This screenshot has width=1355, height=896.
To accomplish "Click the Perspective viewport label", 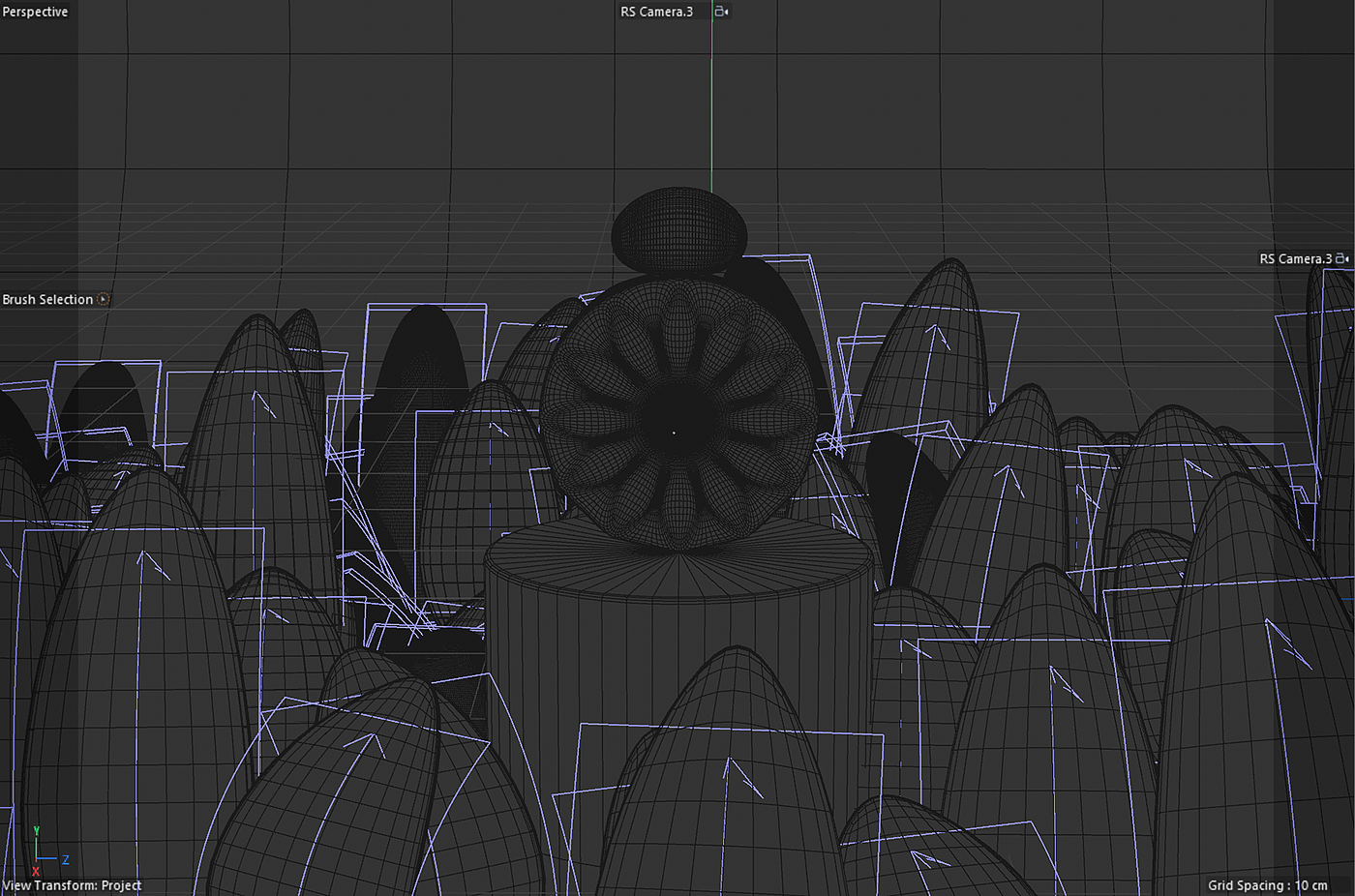I will click(35, 12).
